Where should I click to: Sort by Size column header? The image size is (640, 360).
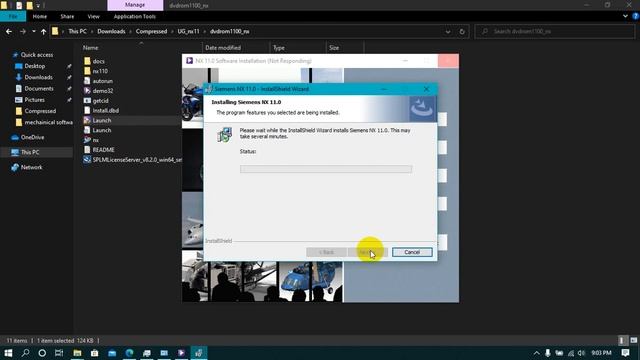click(x=334, y=48)
